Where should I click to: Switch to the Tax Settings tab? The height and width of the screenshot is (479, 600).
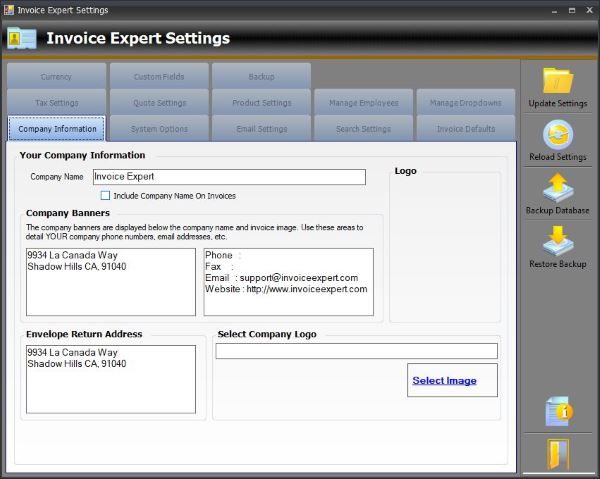click(x=56, y=103)
